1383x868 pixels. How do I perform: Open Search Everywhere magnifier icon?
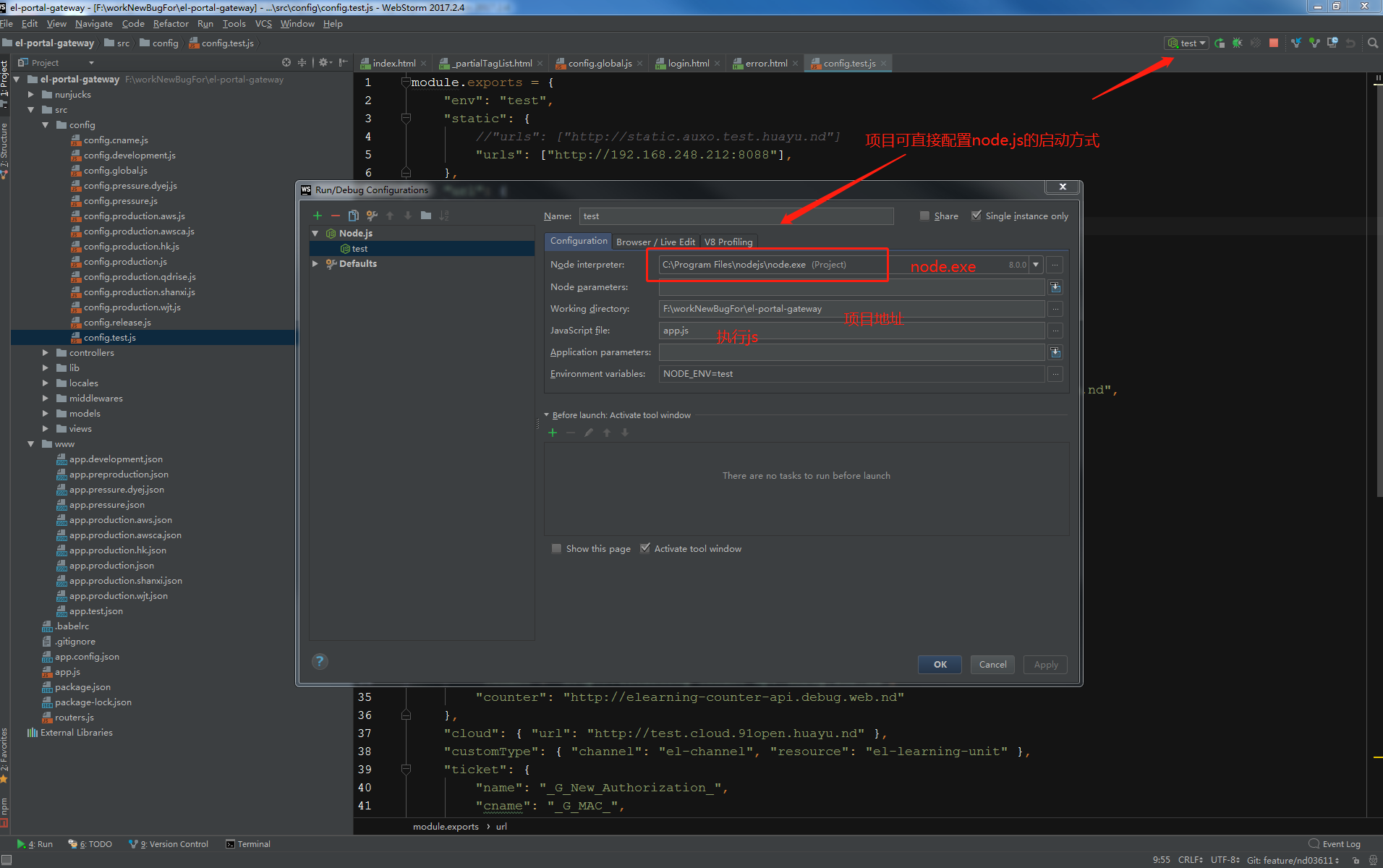(1372, 43)
